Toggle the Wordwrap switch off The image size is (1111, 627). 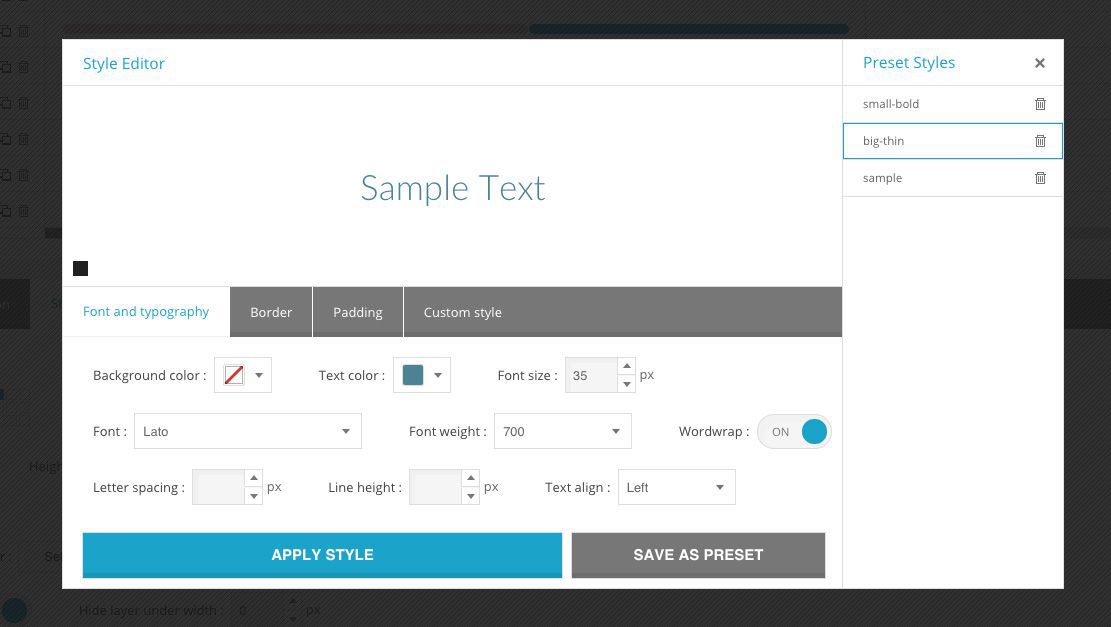click(x=794, y=432)
